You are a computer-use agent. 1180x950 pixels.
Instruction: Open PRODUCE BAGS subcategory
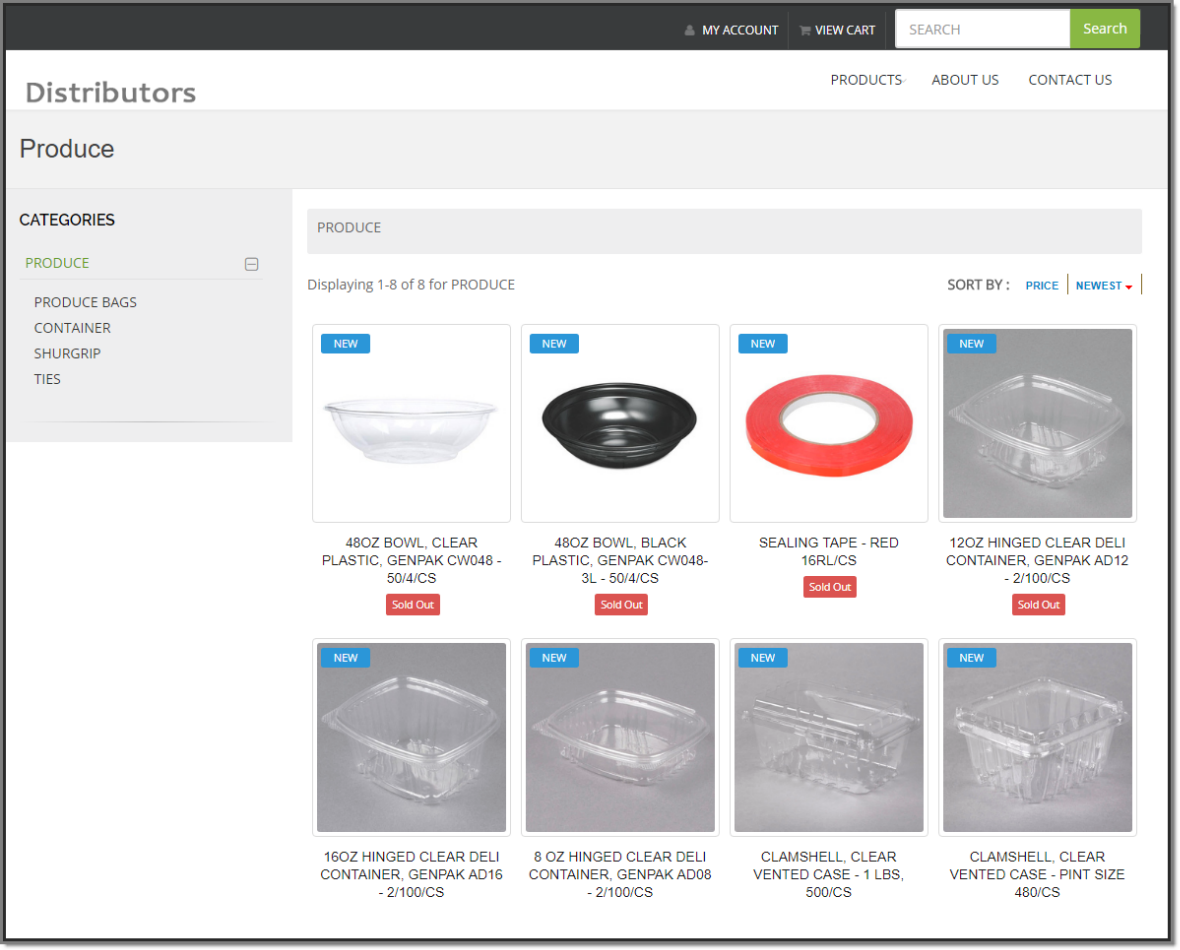[x=85, y=302]
